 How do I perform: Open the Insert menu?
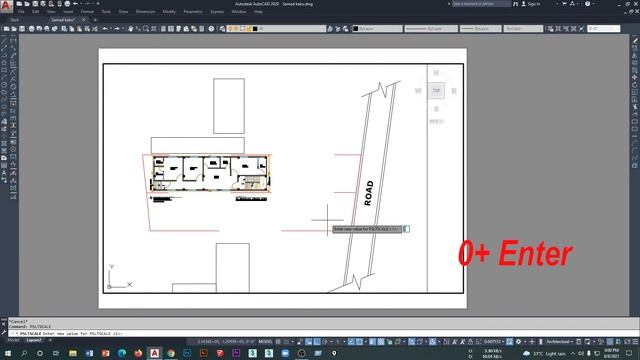coord(68,12)
